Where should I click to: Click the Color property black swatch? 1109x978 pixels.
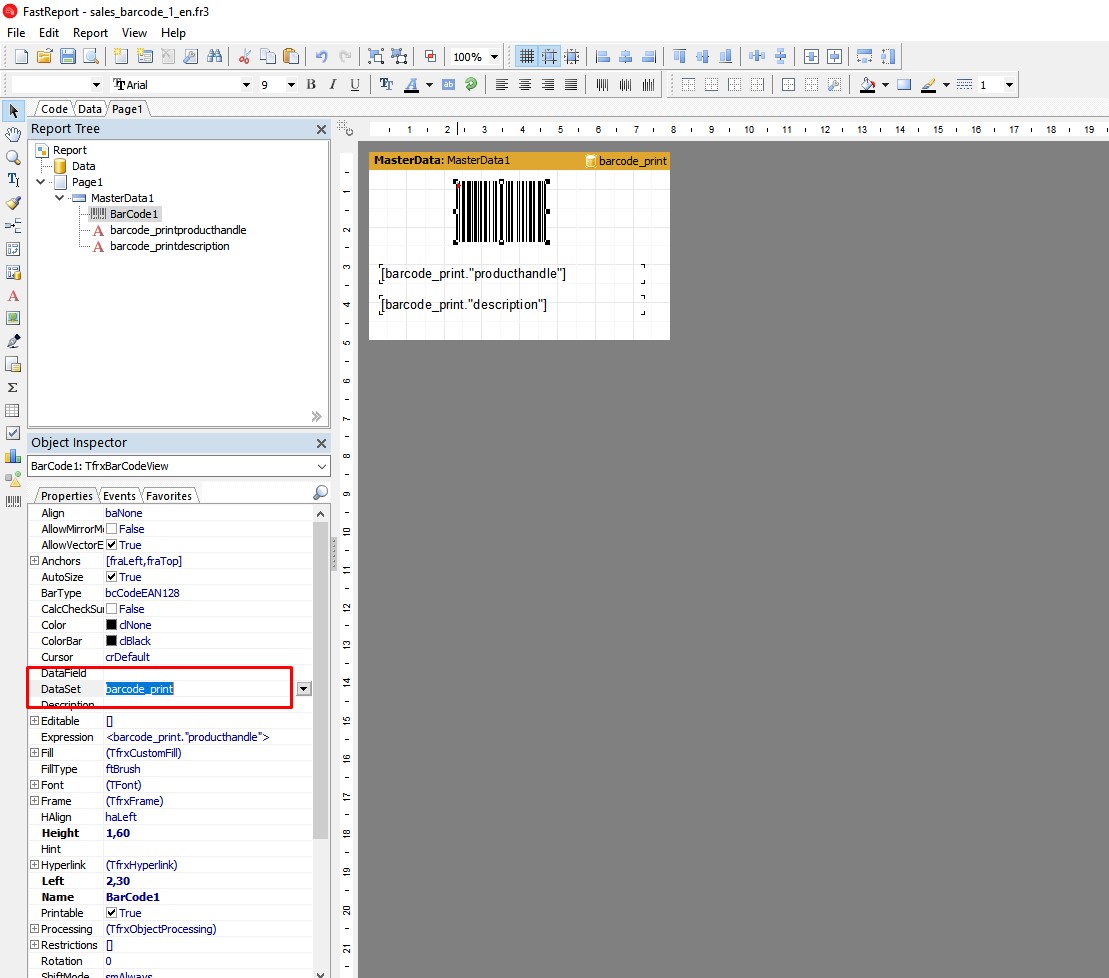tap(111, 625)
